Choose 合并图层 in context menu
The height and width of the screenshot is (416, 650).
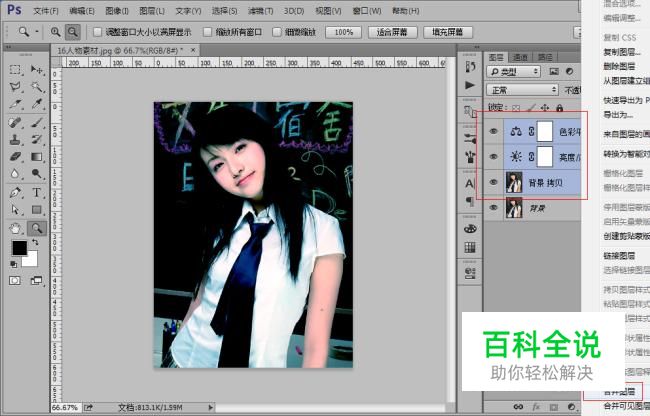pos(619,392)
